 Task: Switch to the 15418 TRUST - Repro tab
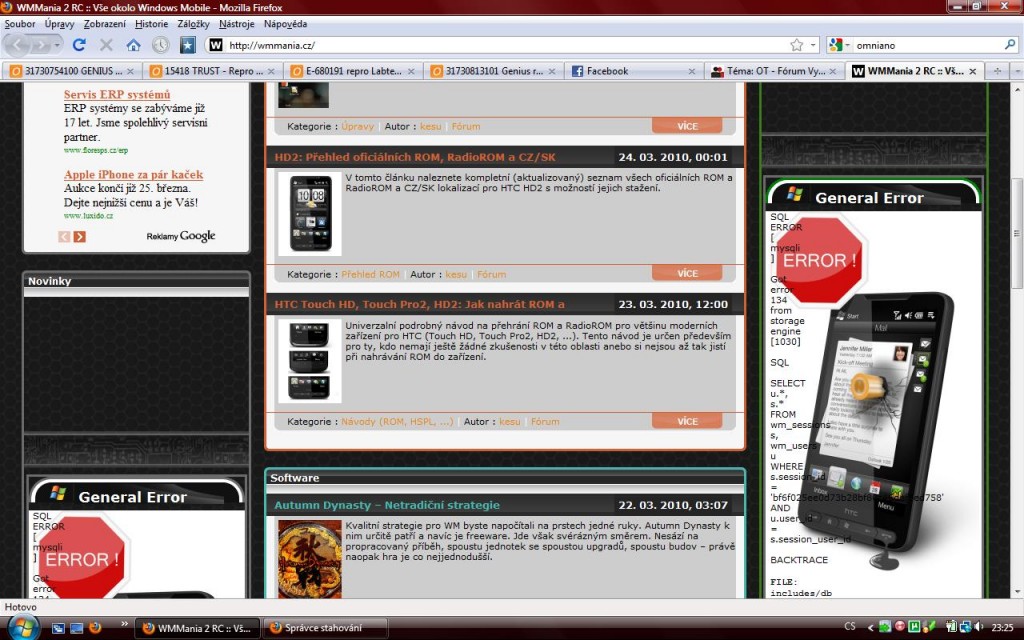(212, 71)
